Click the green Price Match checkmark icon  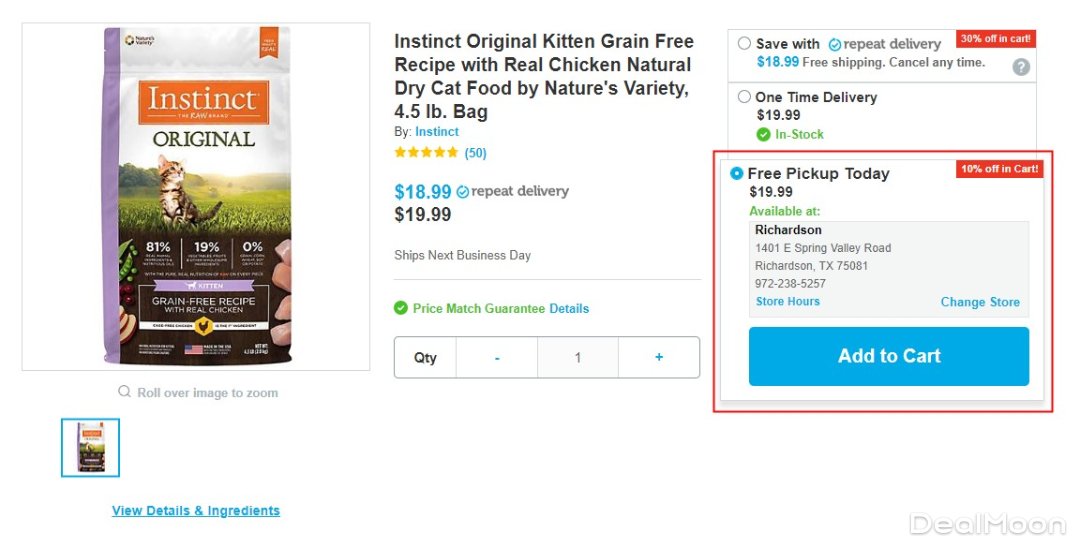[401, 308]
